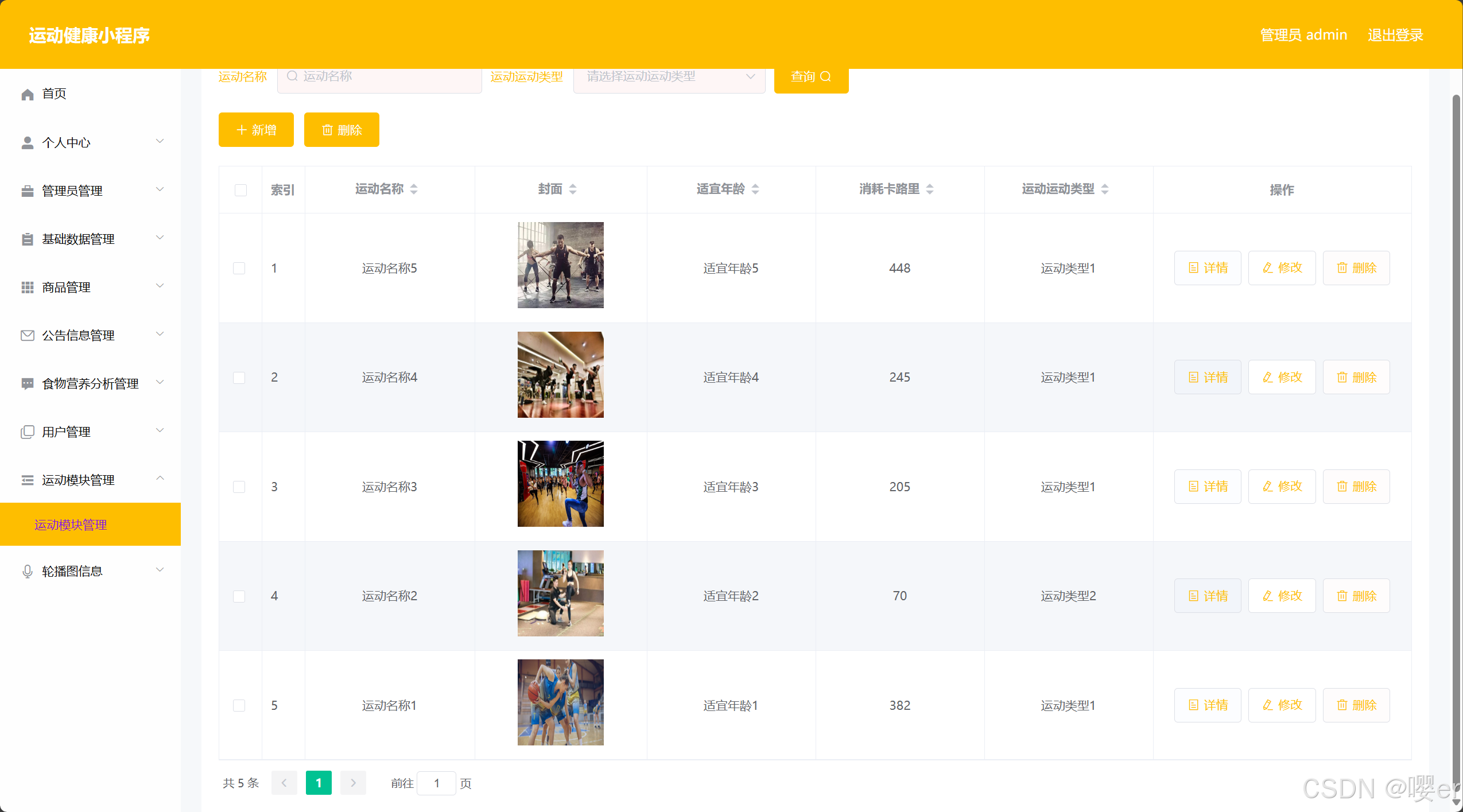This screenshot has width=1463, height=812.
Task: Click the envelope icon for 公告信息管理
Action: [x=27, y=335]
